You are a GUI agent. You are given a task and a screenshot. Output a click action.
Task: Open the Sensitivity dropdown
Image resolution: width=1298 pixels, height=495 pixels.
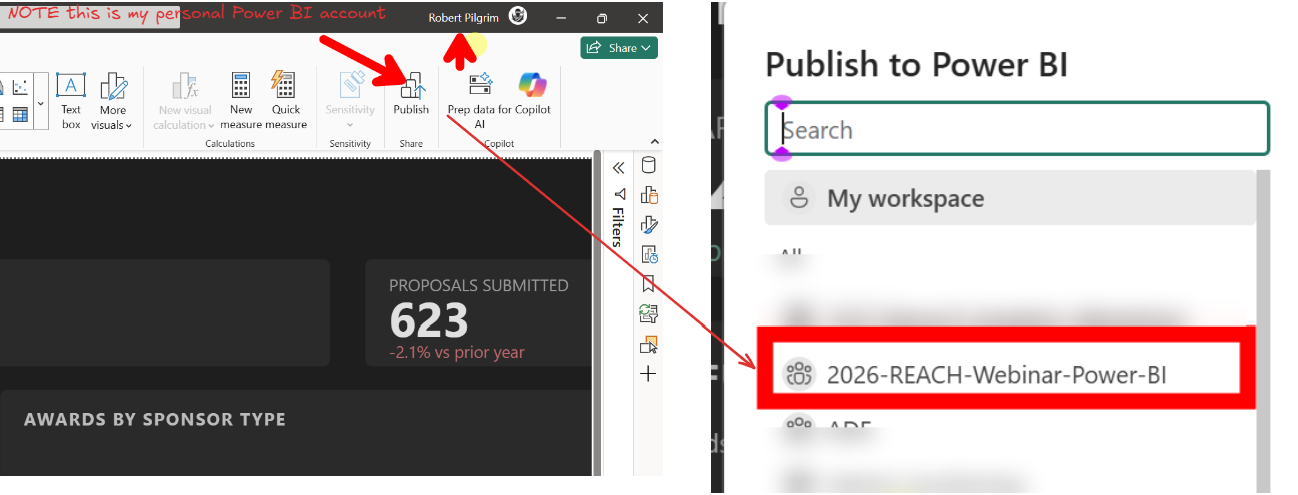coord(350,100)
